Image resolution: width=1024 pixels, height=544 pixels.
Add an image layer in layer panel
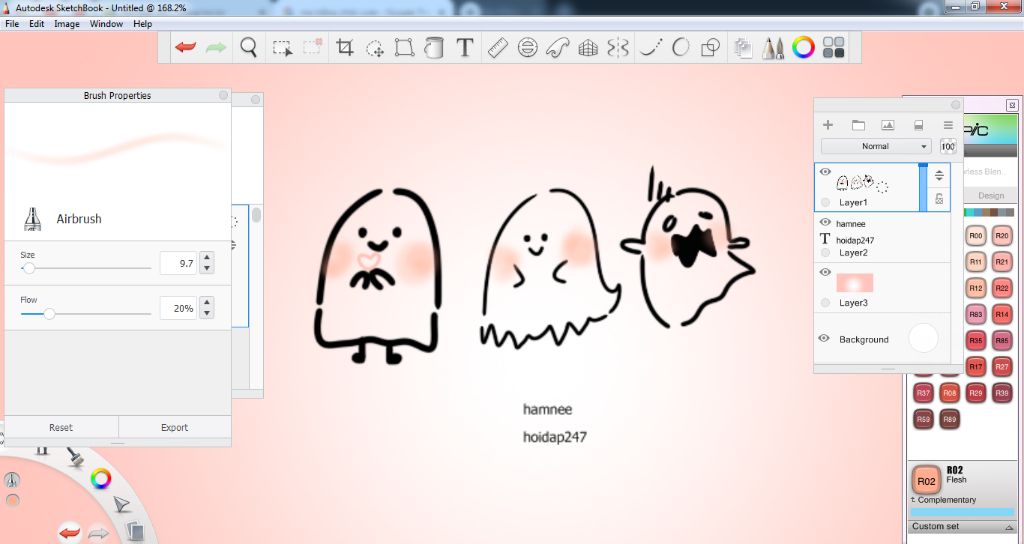coord(888,125)
